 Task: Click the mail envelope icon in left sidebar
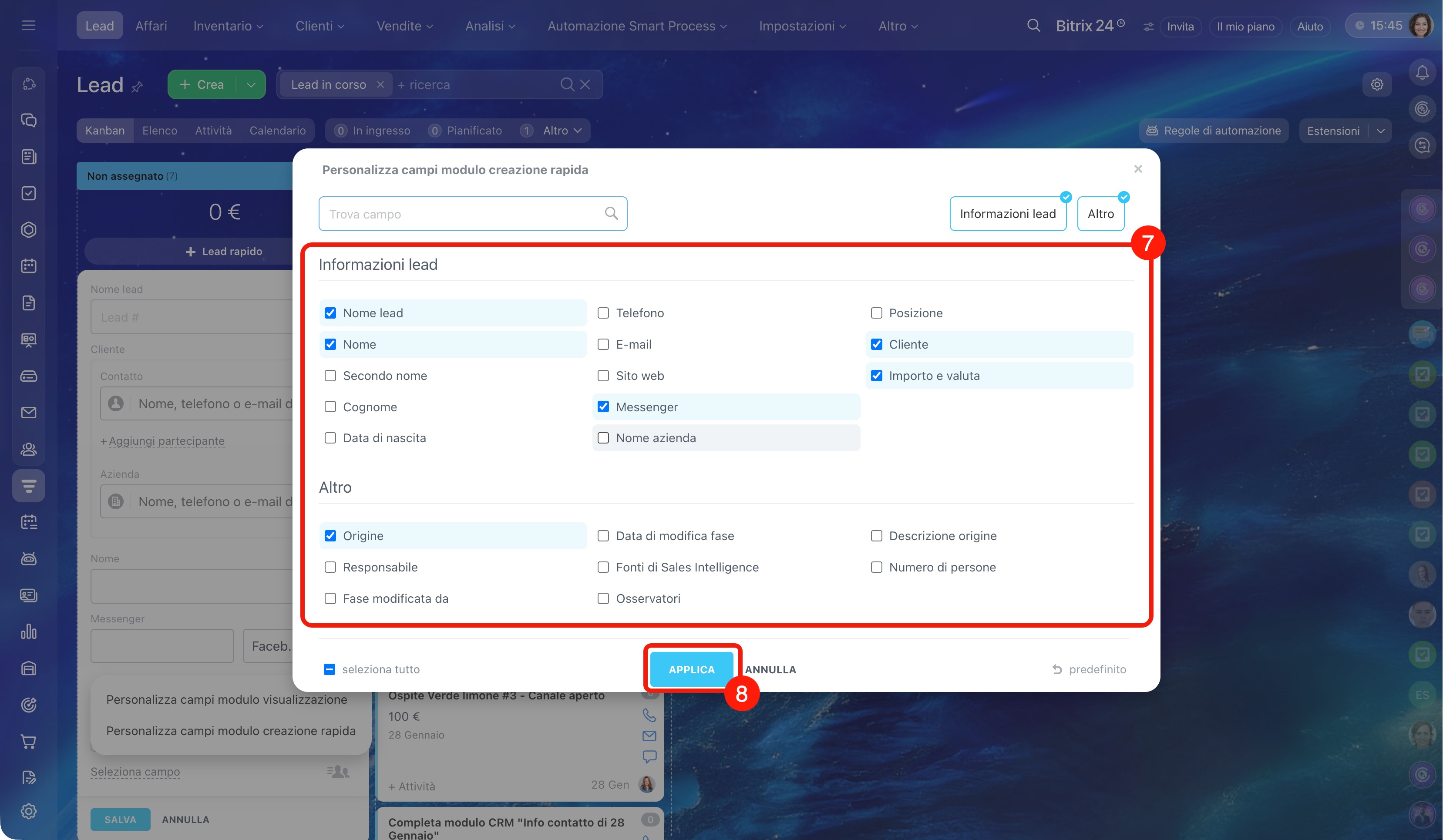pos(29,413)
